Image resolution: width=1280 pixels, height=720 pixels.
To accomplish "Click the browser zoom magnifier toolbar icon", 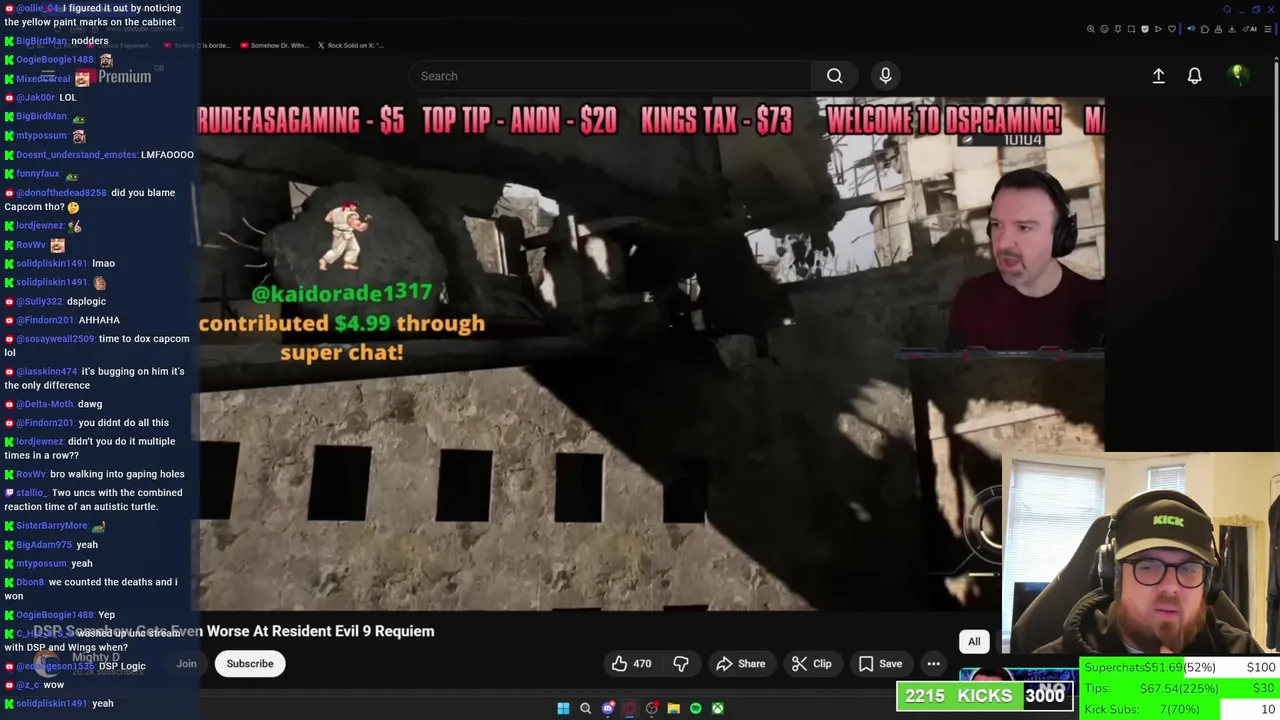I will (1091, 29).
